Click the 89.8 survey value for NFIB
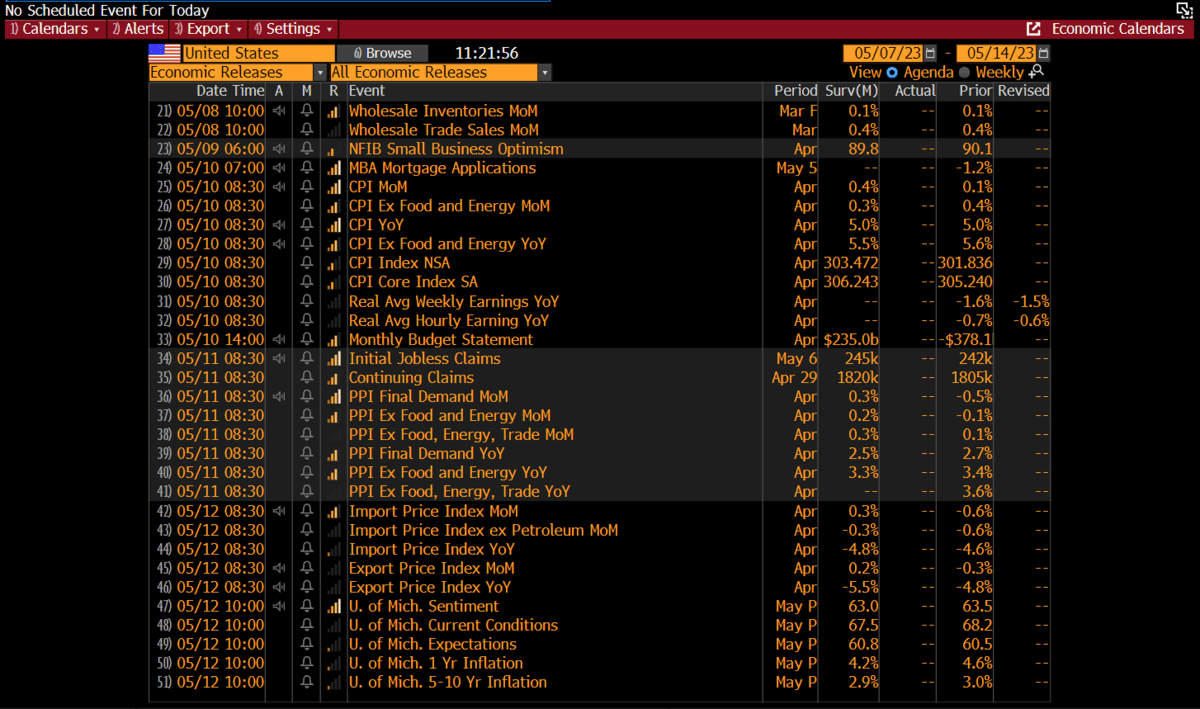This screenshot has height=709, width=1200. [862, 149]
